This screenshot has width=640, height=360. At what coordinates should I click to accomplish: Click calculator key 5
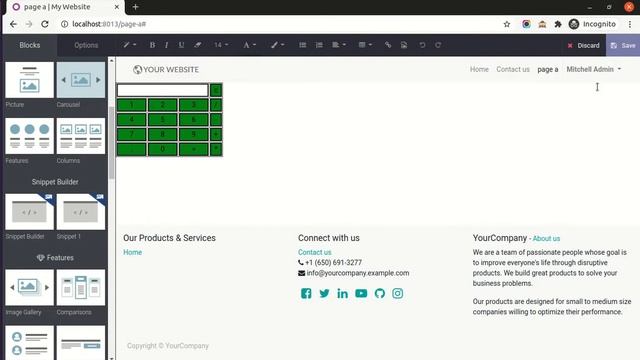click(162, 120)
